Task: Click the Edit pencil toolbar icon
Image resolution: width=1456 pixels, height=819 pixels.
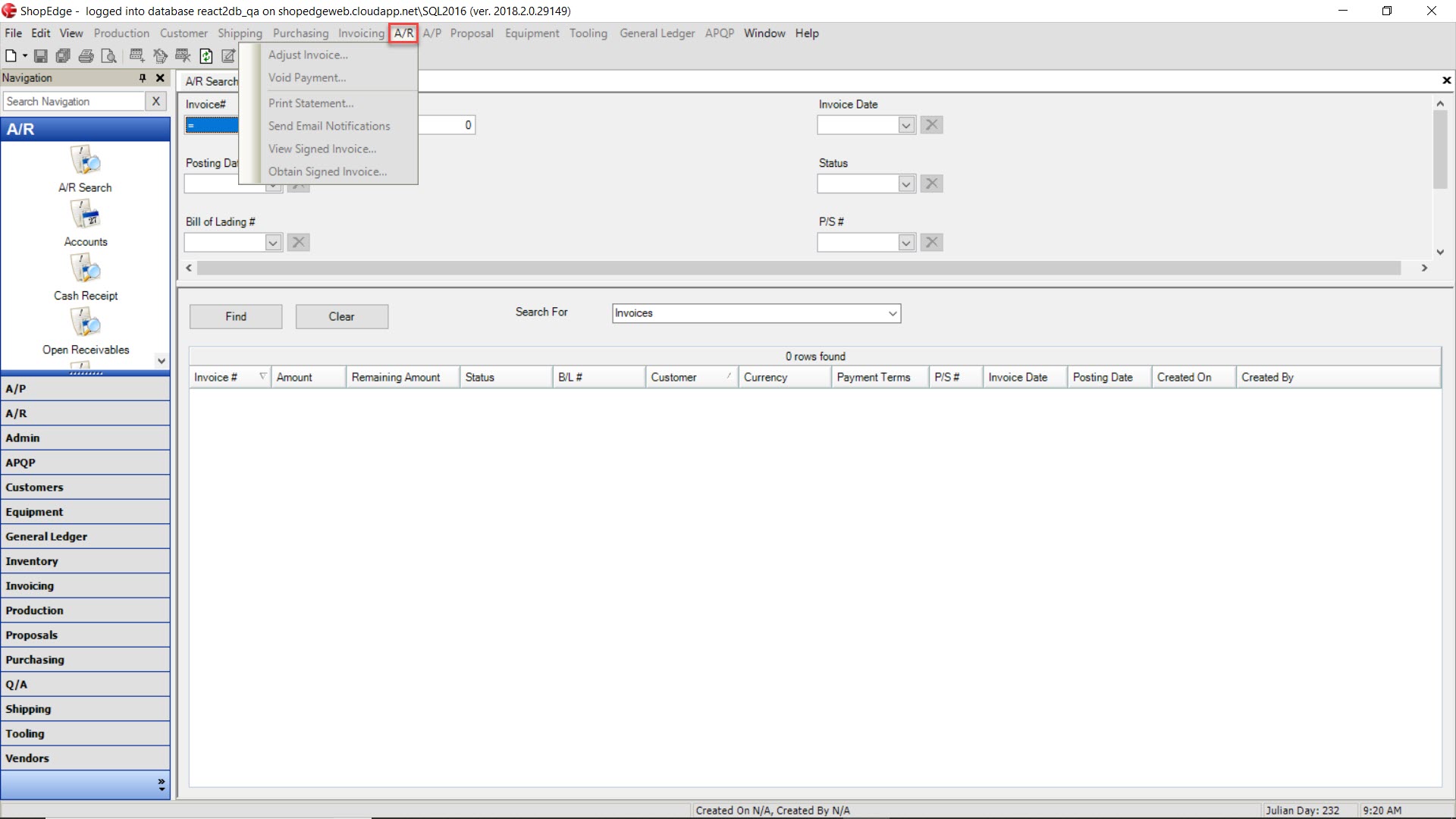Action: click(228, 55)
